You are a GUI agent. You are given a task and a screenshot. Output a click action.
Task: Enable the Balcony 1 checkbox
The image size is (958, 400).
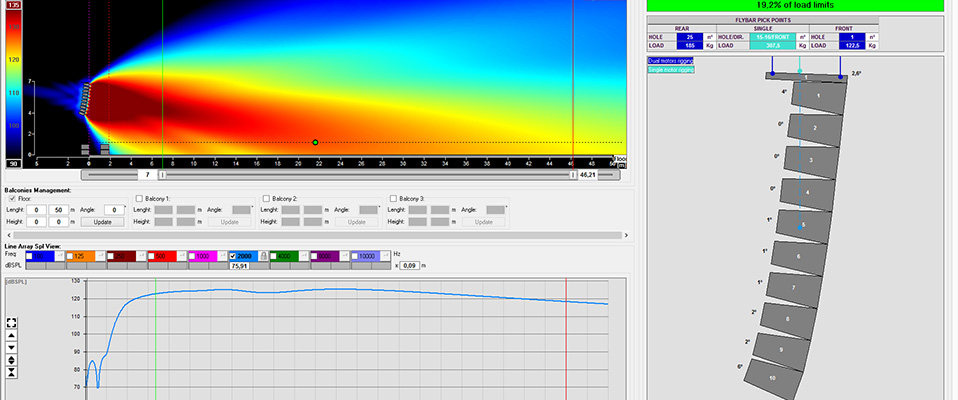pos(139,198)
